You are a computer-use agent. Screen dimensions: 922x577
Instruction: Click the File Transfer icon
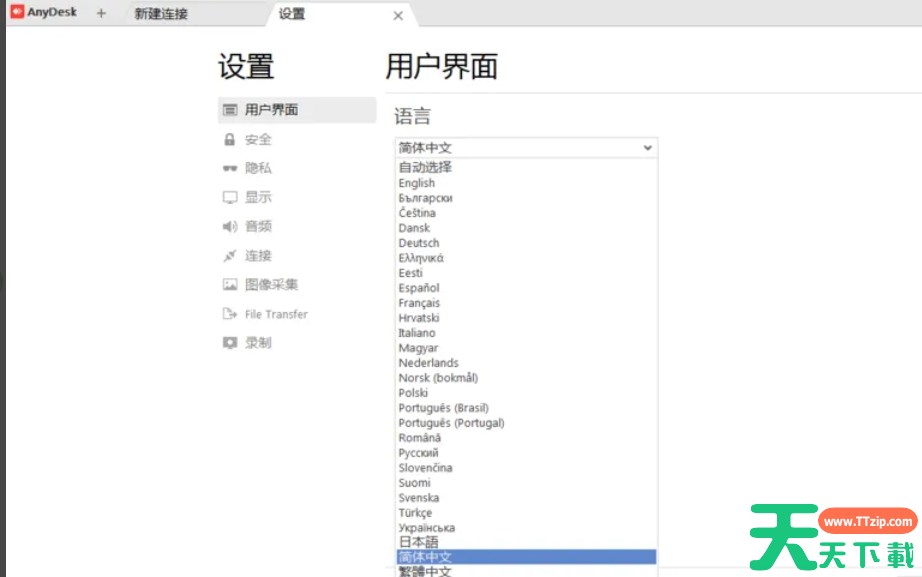click(x=230, y=313)
